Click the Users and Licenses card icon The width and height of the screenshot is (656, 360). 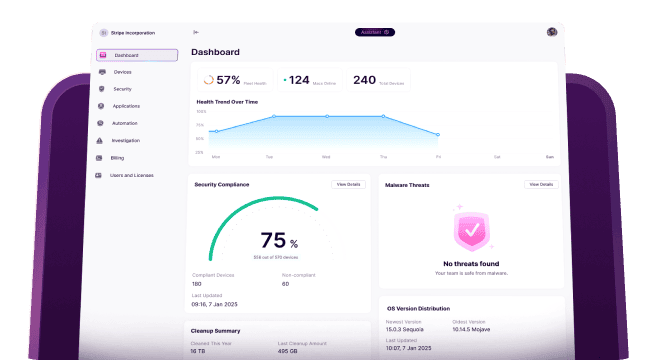point(98,175)
